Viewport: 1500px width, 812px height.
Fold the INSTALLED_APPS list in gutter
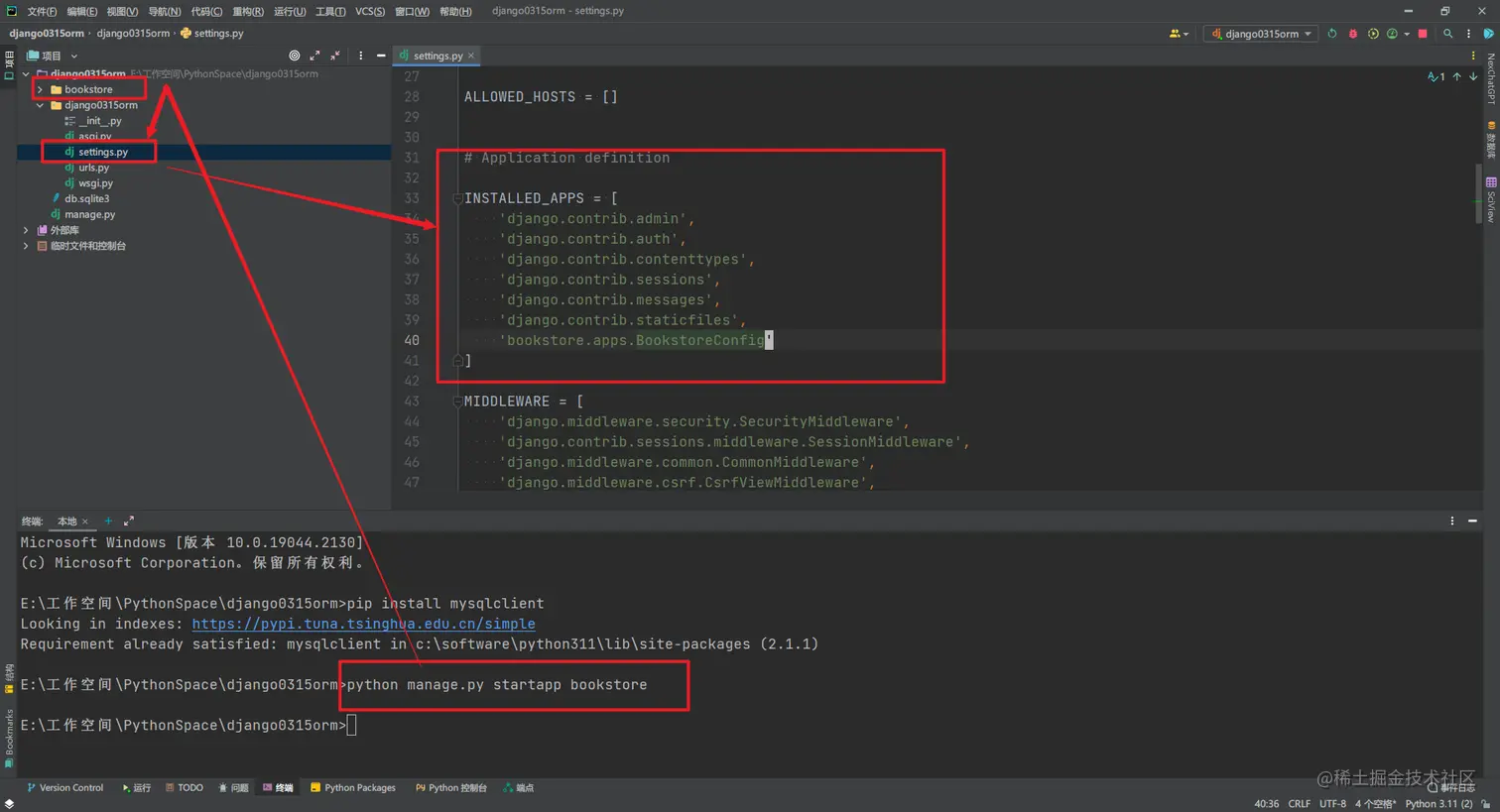pos(457,198)
